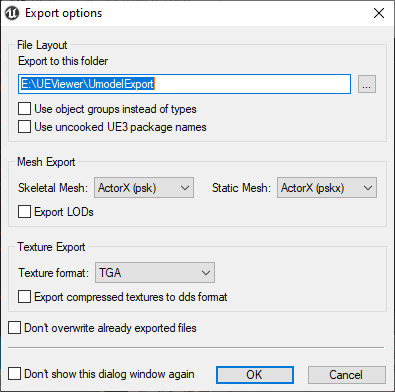Open the Texture format TGA dropdown
This screenshot has width=395, height=392.
155,273
